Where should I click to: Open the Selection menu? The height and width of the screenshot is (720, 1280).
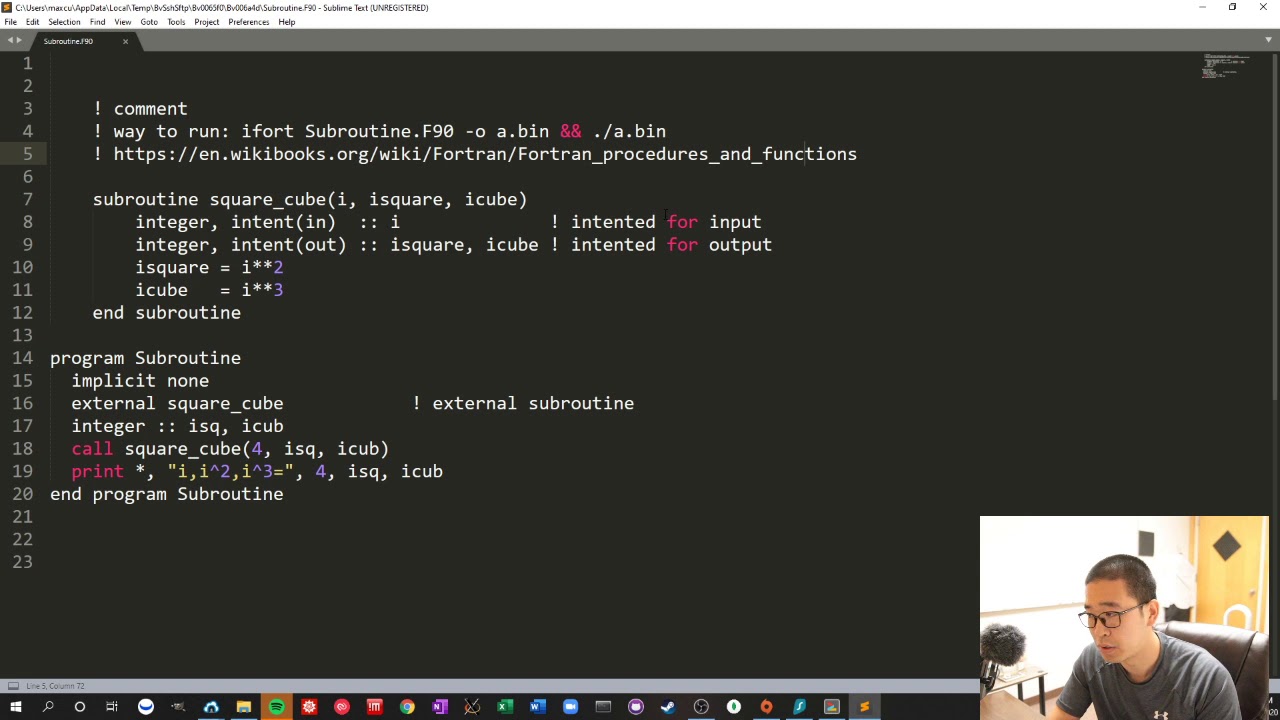click(x=64, y=22)
